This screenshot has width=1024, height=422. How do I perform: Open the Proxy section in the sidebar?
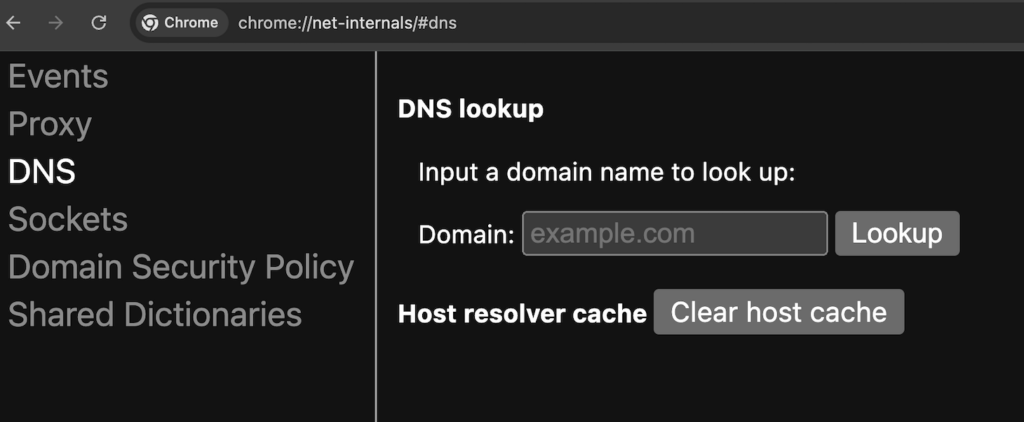pos(50,124)
